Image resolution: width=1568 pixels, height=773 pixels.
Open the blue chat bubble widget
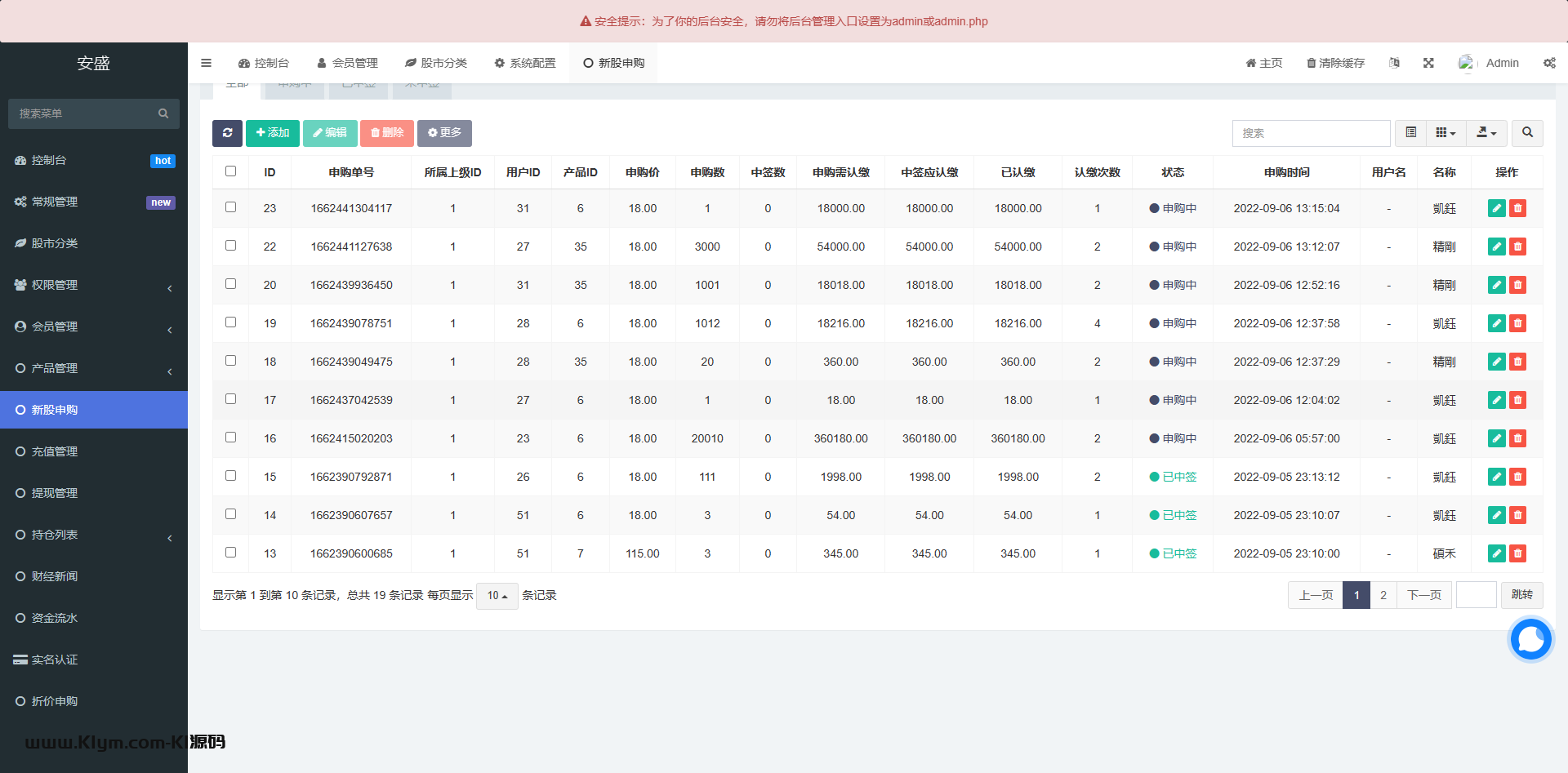click(x=1530, y=639)
